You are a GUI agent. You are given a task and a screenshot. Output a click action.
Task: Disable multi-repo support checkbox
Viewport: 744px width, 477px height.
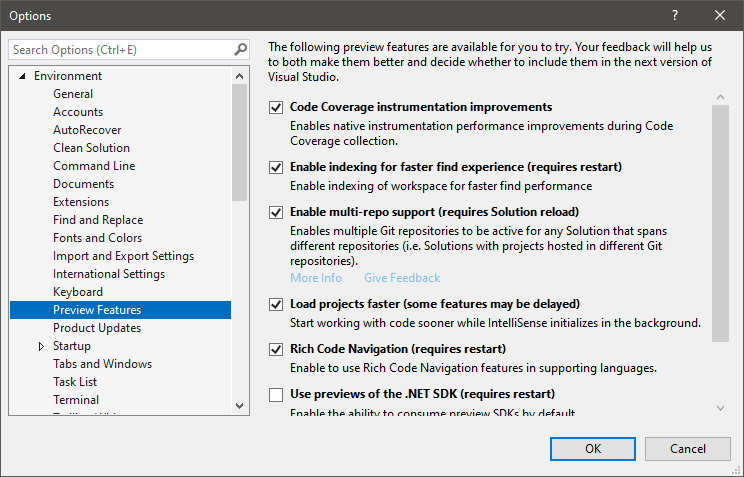pos(276,212)
